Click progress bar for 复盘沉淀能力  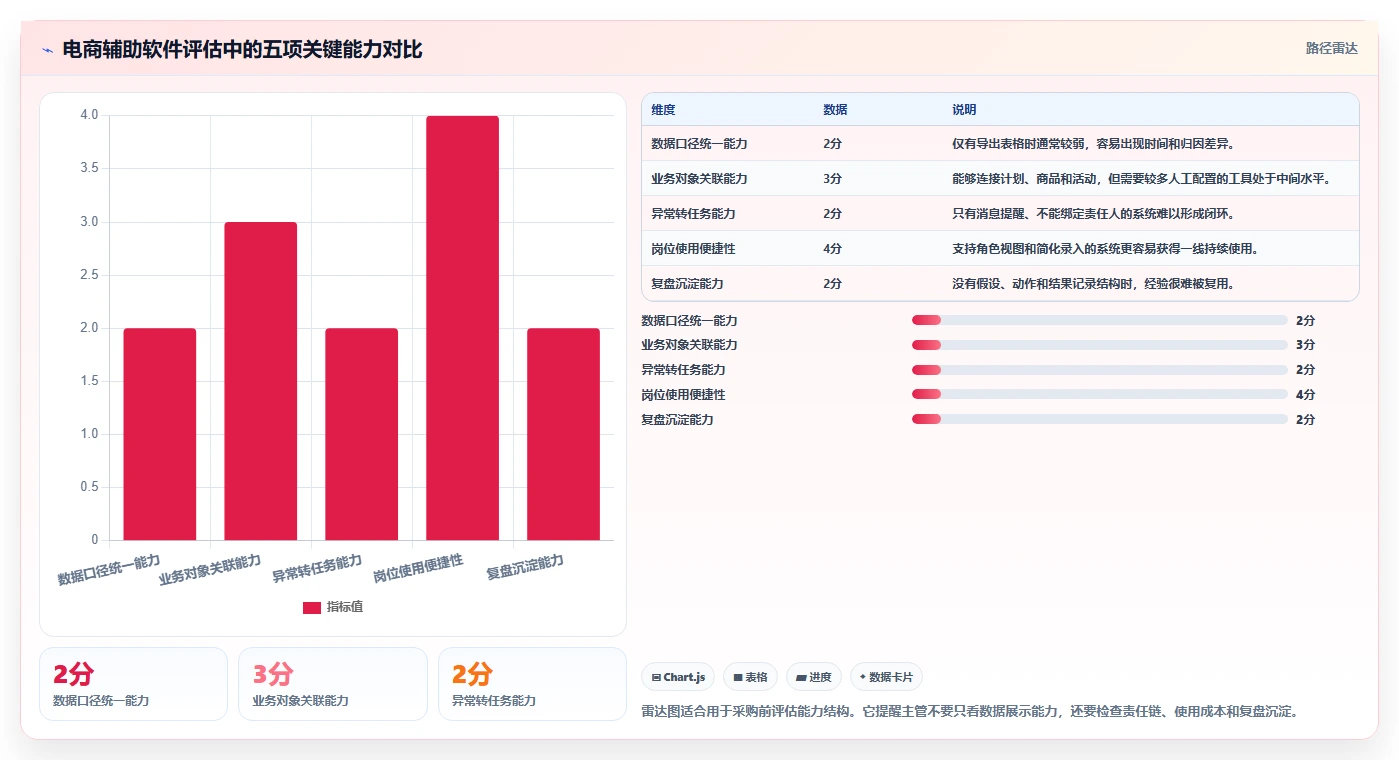pyautogui.click(x=1099, y=420)
